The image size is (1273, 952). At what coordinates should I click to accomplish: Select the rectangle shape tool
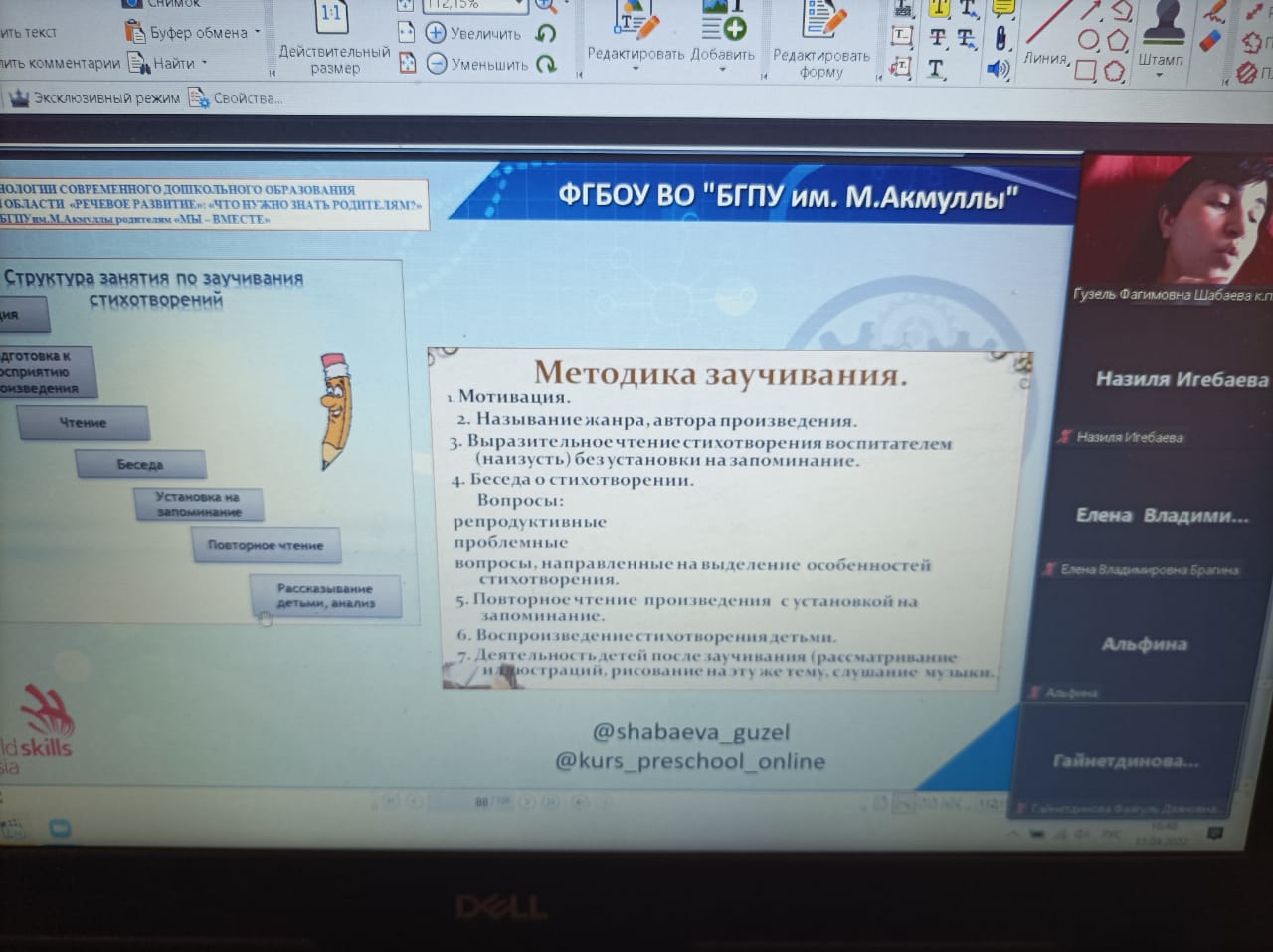[x=1085, y=71]
